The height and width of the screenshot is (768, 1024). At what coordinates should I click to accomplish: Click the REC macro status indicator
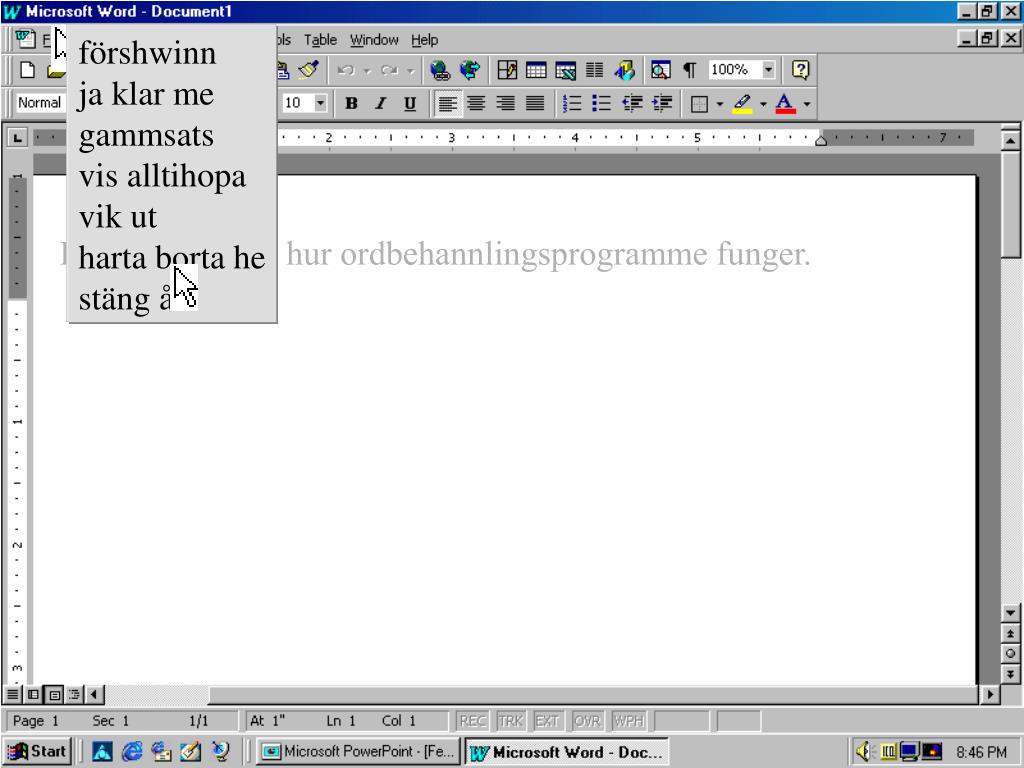(x=473, y=721)
